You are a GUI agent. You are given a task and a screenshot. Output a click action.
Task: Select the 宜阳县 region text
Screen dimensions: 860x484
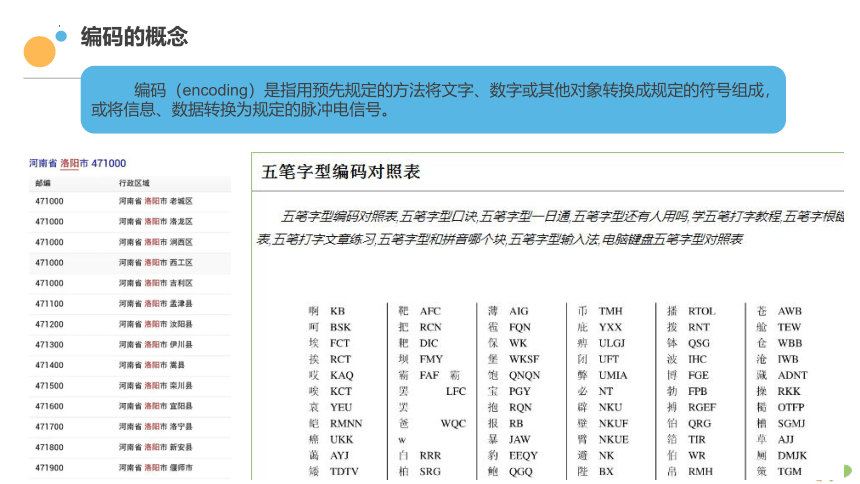(x=156, y=406)
